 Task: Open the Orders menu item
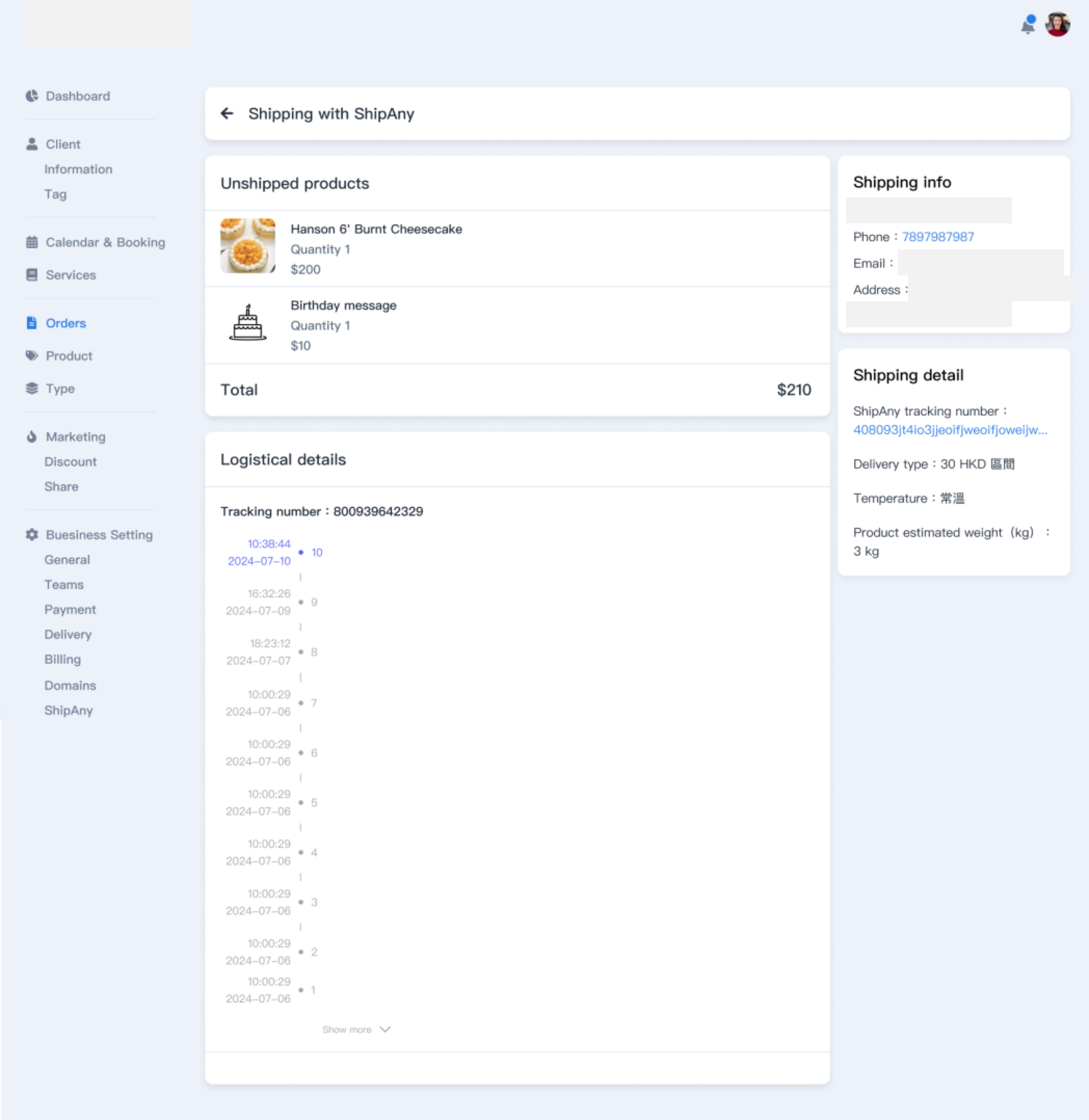click(65, 323)
